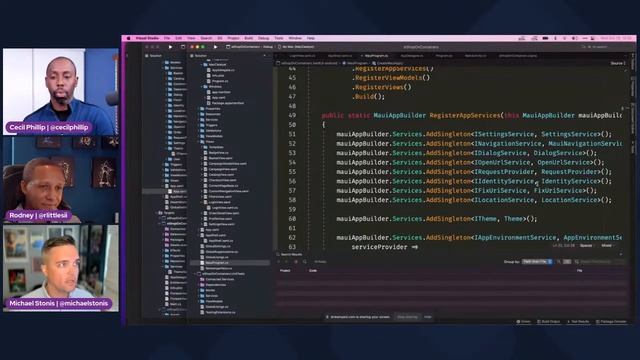Click the Michael Stonis video thumbnail
The width and height of the screenshot is (640, 360).
pyautogui.click(x=61, y=268)
